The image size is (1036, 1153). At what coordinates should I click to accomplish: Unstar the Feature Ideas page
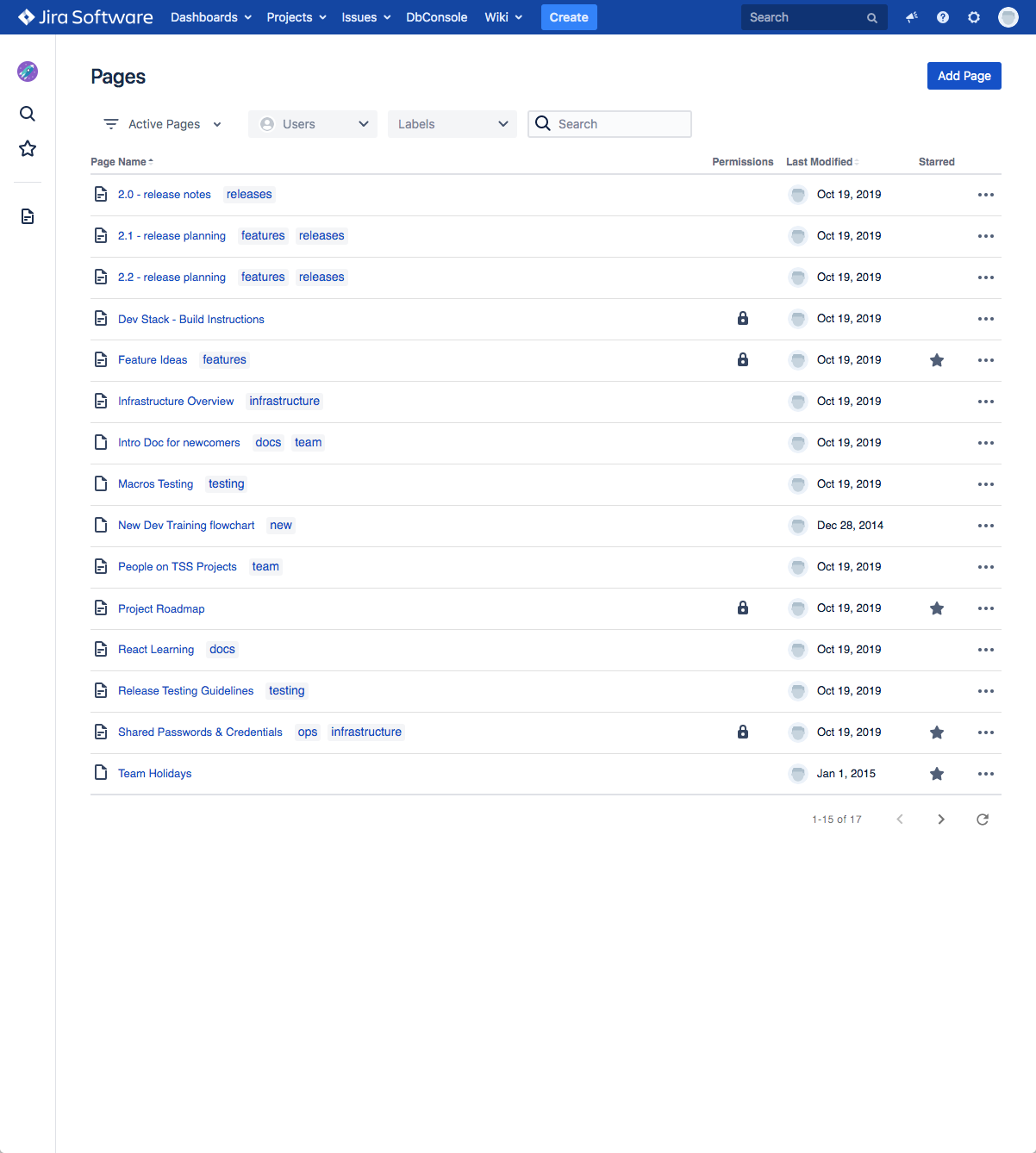coord(937,360)
